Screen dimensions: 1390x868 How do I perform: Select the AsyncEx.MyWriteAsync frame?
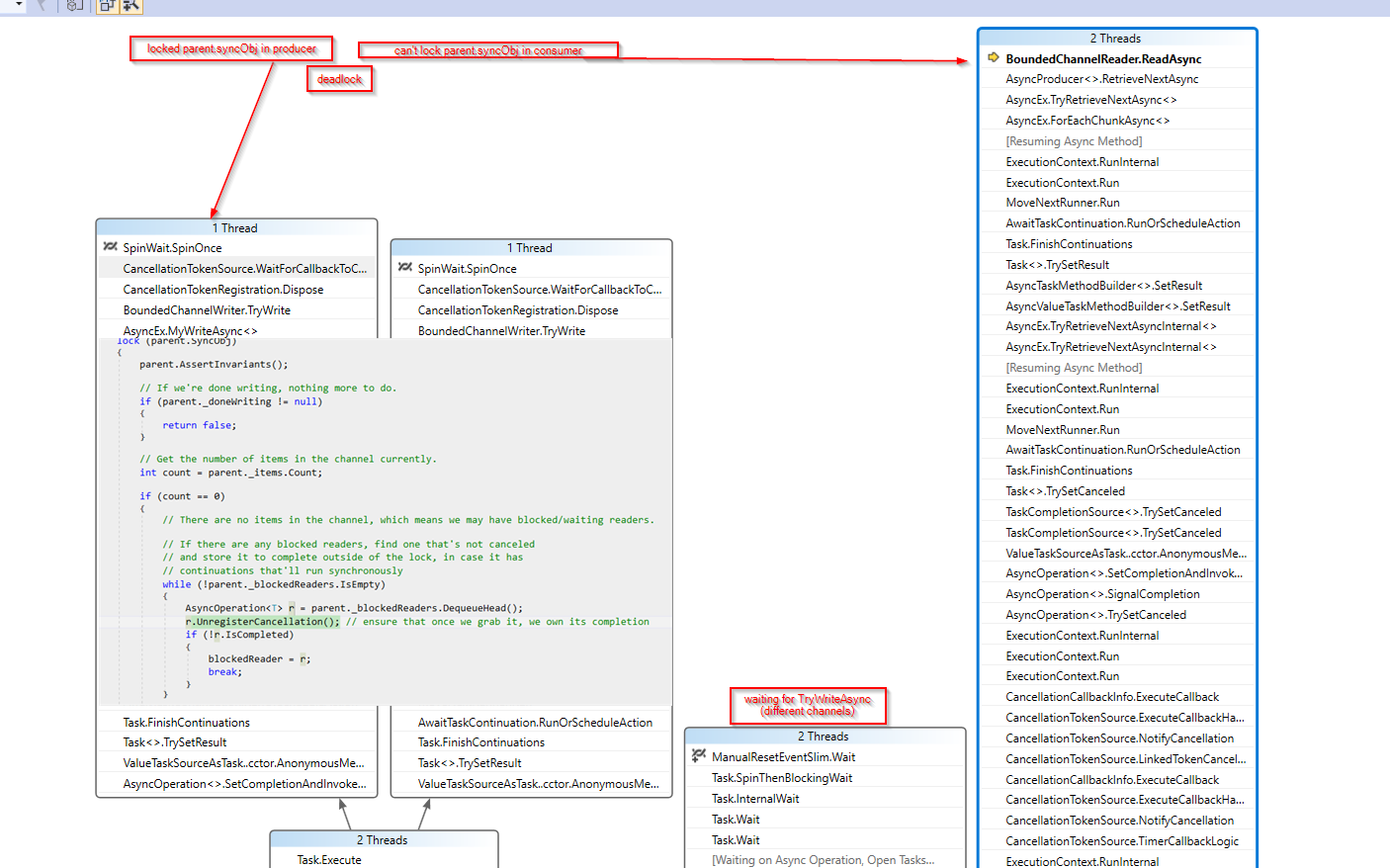191,330
